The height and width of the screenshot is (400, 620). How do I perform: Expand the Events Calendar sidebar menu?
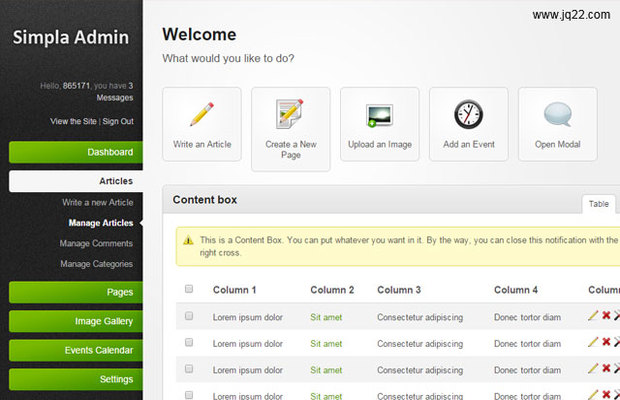pyautogui.click(x=76, y=350)
